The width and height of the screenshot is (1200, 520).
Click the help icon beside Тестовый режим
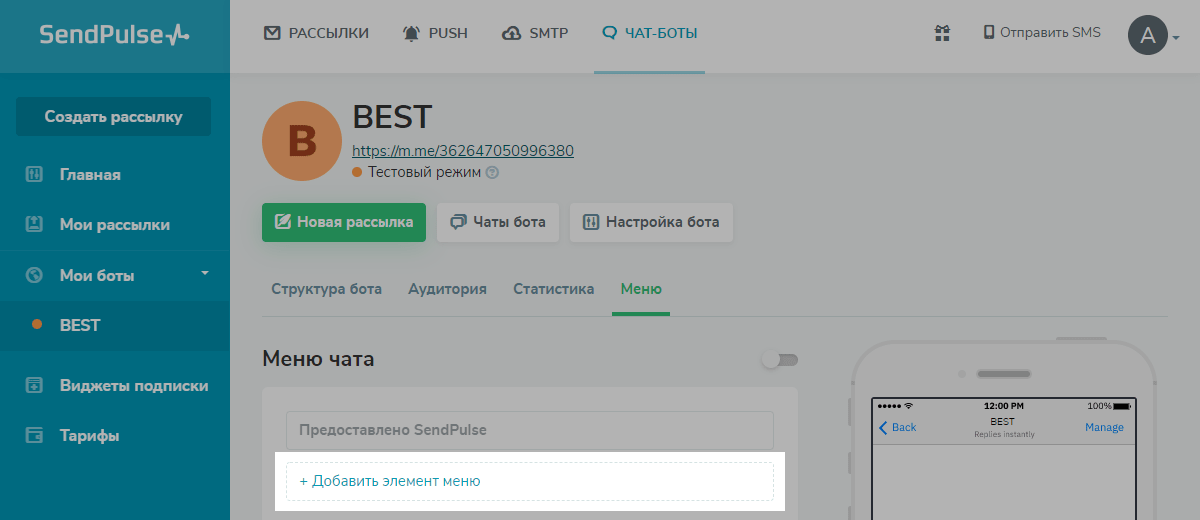492,172
